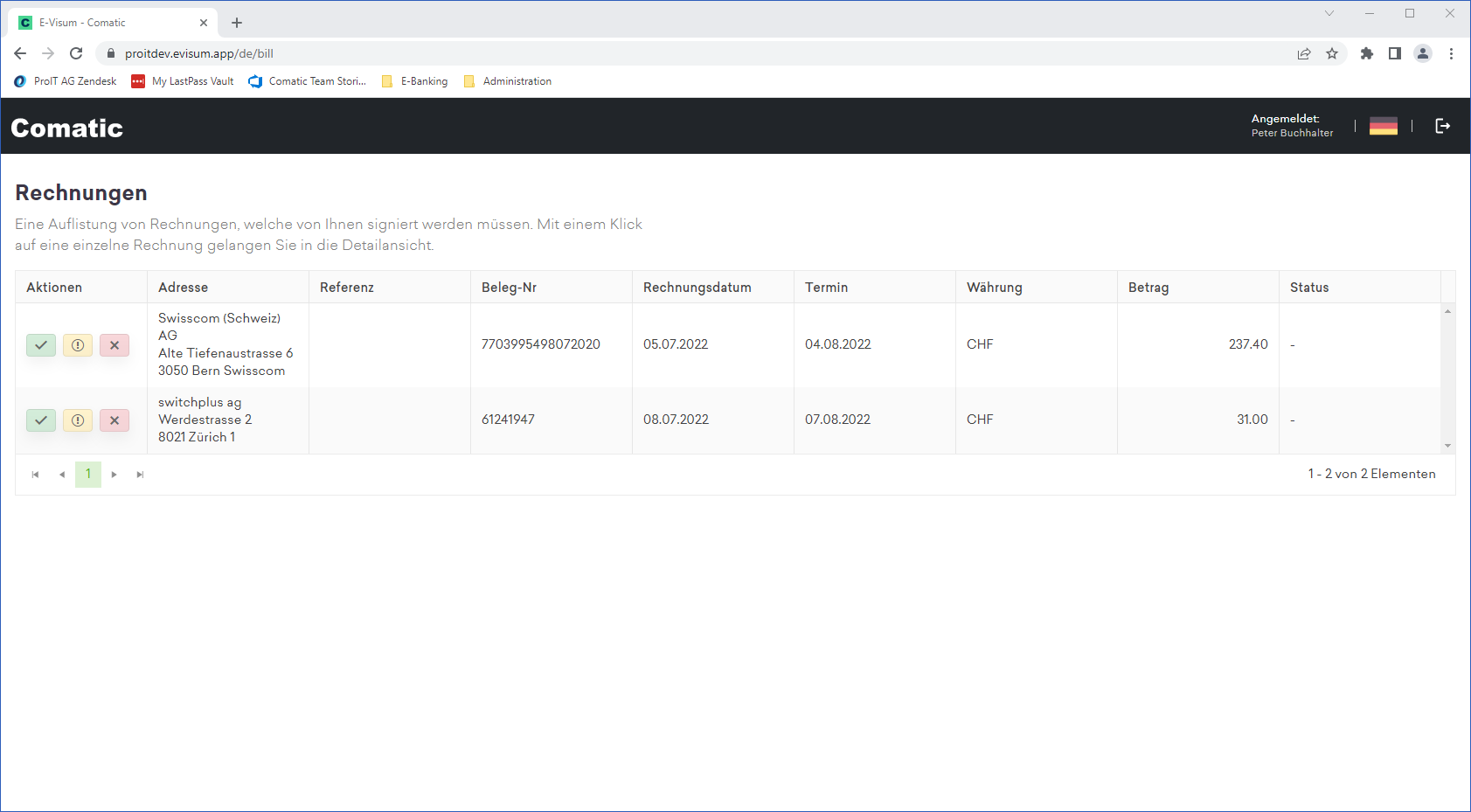Viewport: 1471px width, 812px height.
Task: Click the address bar URL
Action: (x=199, y=53)
